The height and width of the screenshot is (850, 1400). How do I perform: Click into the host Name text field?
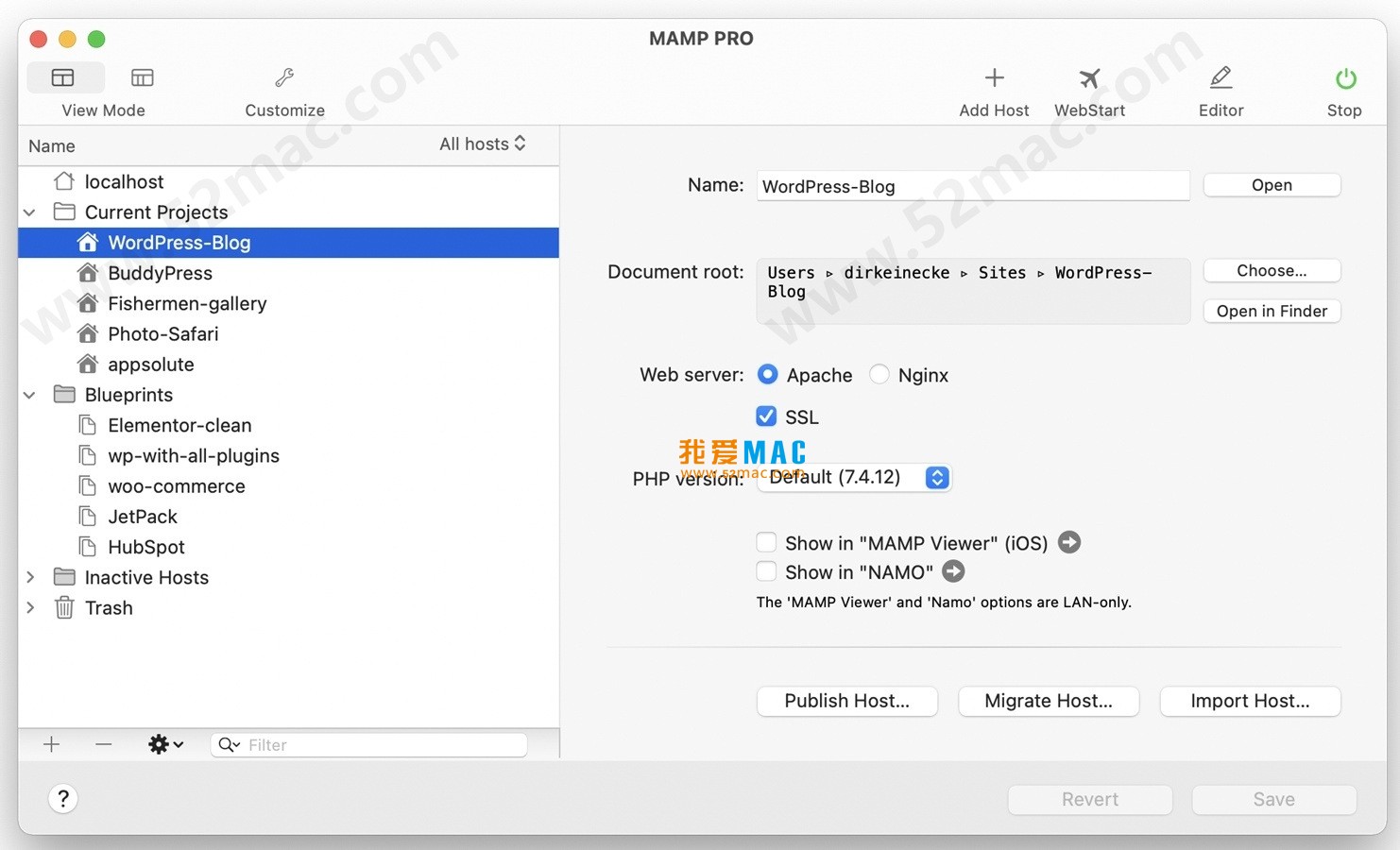[973, 186]
